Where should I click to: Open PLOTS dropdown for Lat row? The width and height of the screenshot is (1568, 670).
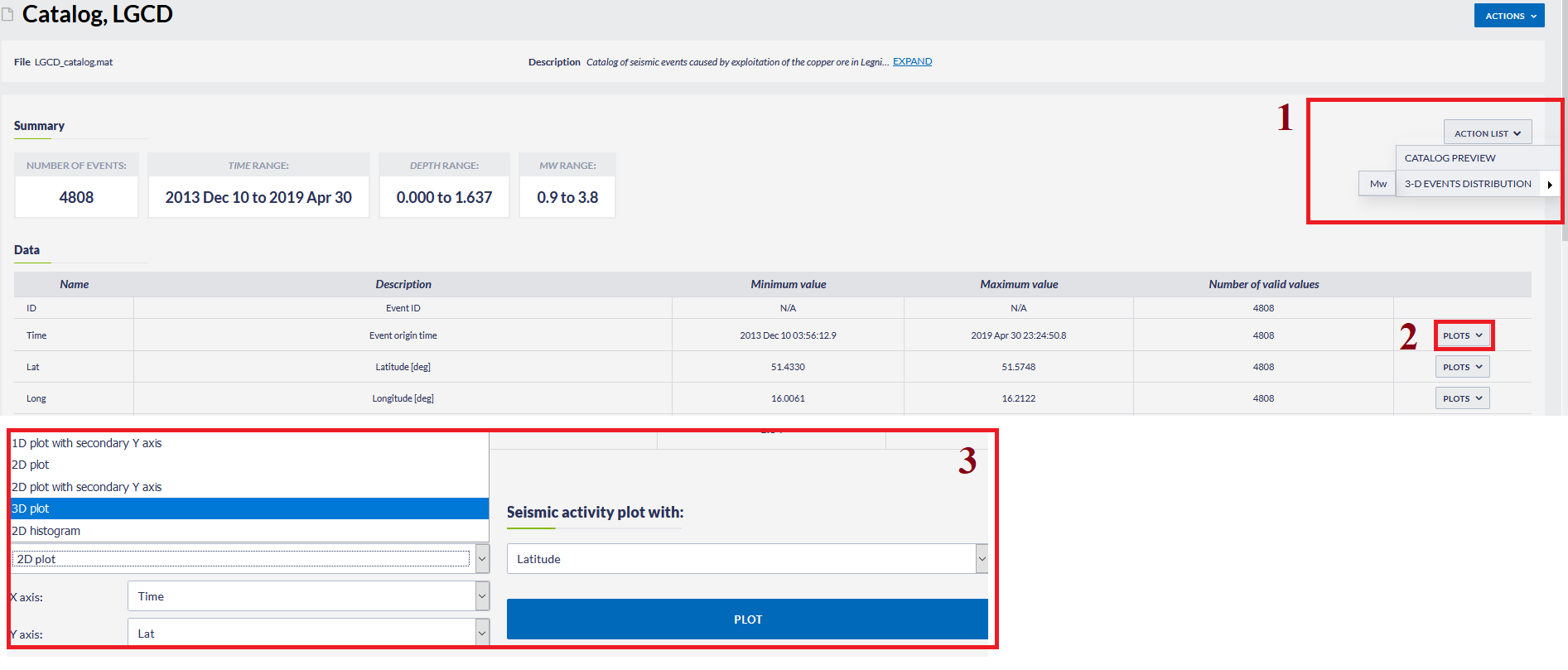[x=1462, y=367]
